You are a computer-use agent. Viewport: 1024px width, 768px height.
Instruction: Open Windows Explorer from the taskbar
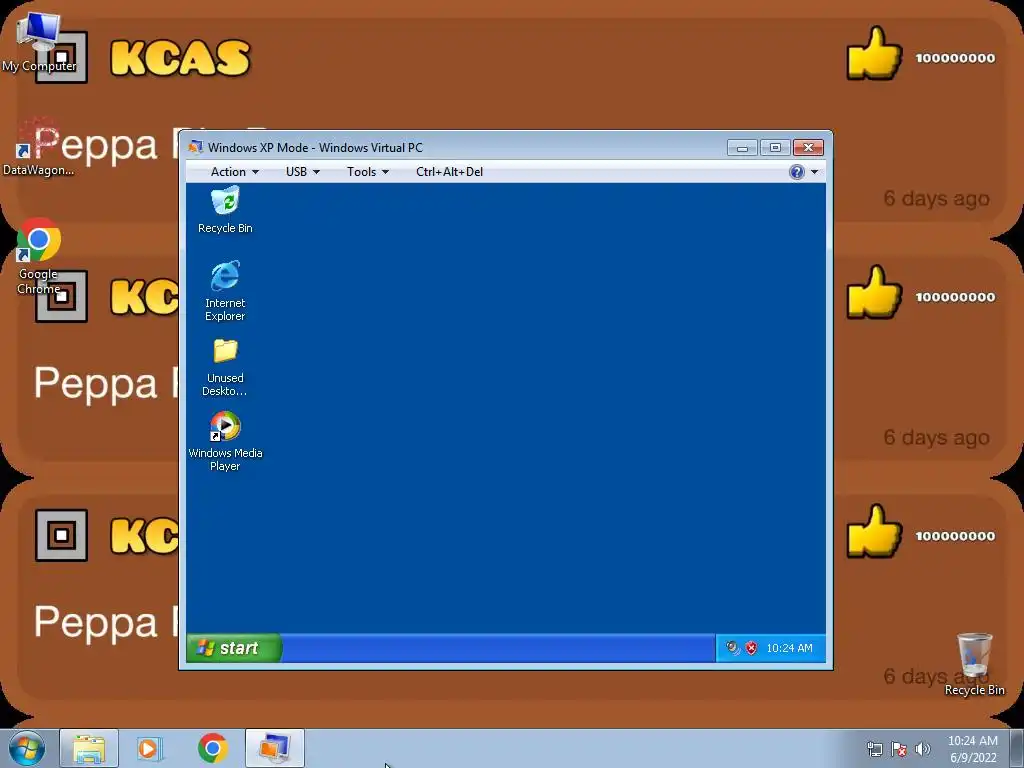pyautogui.click(x=89, y=748)
